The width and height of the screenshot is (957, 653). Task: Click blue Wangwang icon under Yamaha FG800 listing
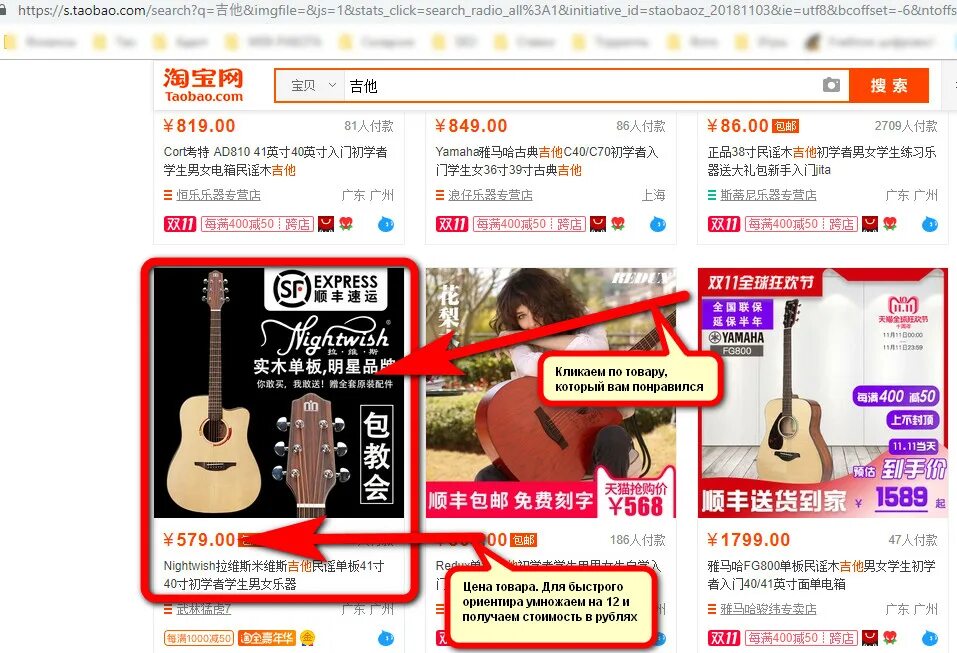pyautogui.click(x=930, y=638)
